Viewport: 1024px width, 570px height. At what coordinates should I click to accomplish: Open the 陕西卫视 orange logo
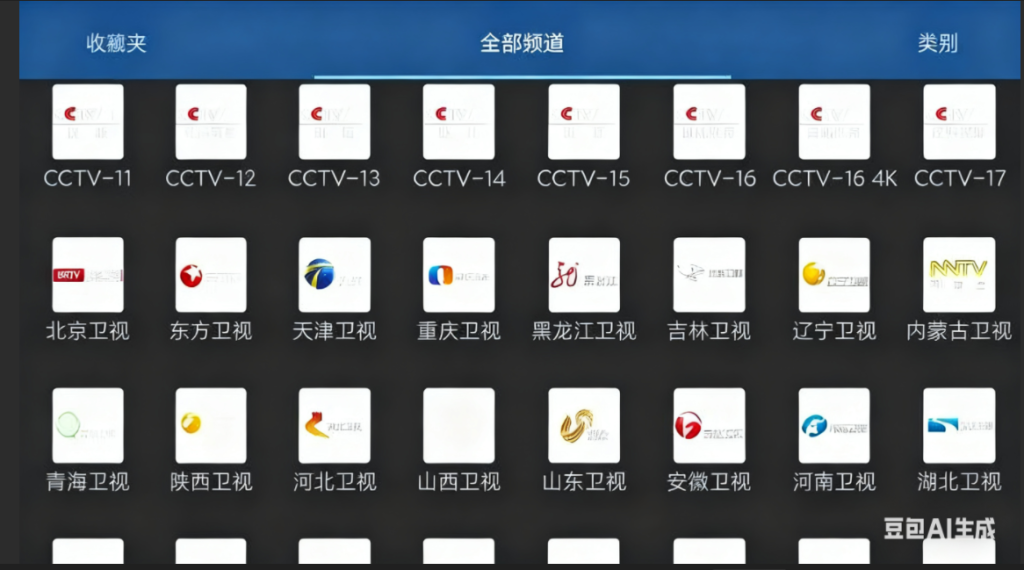point(211,426)
